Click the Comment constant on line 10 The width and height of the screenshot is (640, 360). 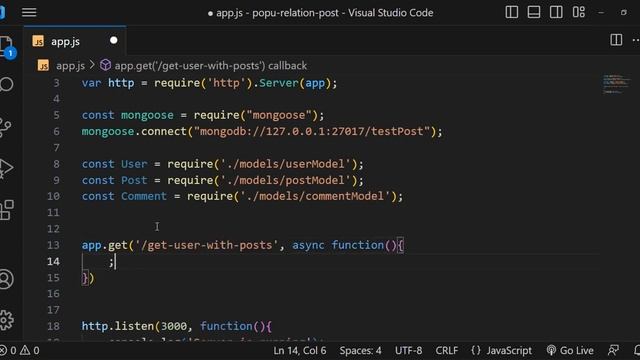[x=144, y=196]
